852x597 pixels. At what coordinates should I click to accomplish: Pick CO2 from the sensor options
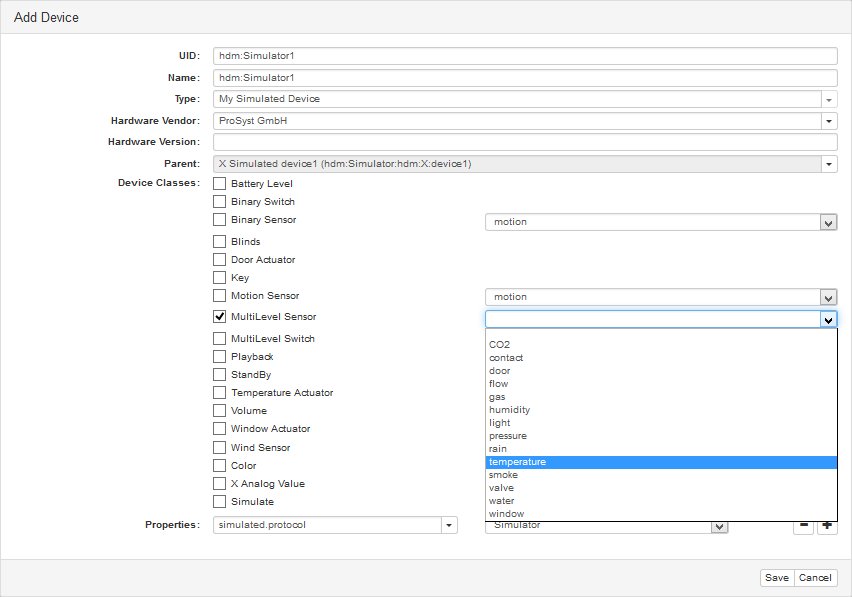(660, 345)
